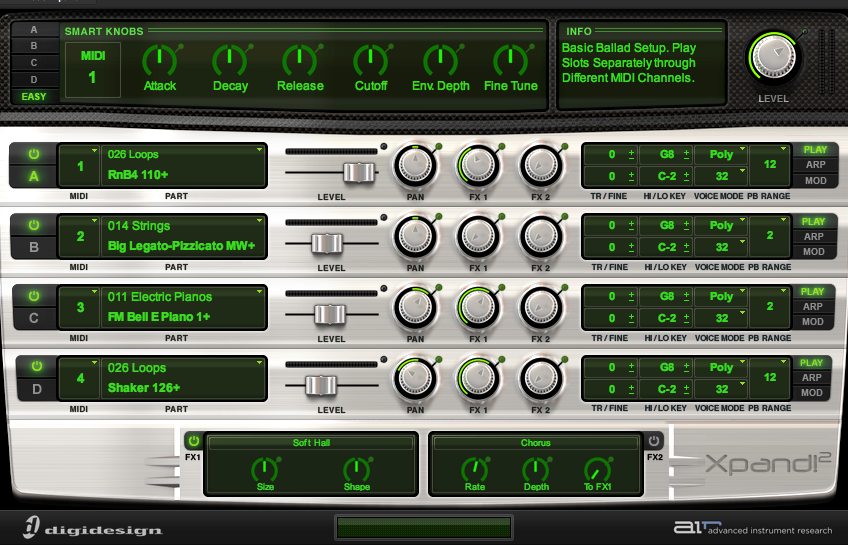This screenshot has height=545, width=848.
Task: Click slot B FX 2 knob
Action: 541,236
